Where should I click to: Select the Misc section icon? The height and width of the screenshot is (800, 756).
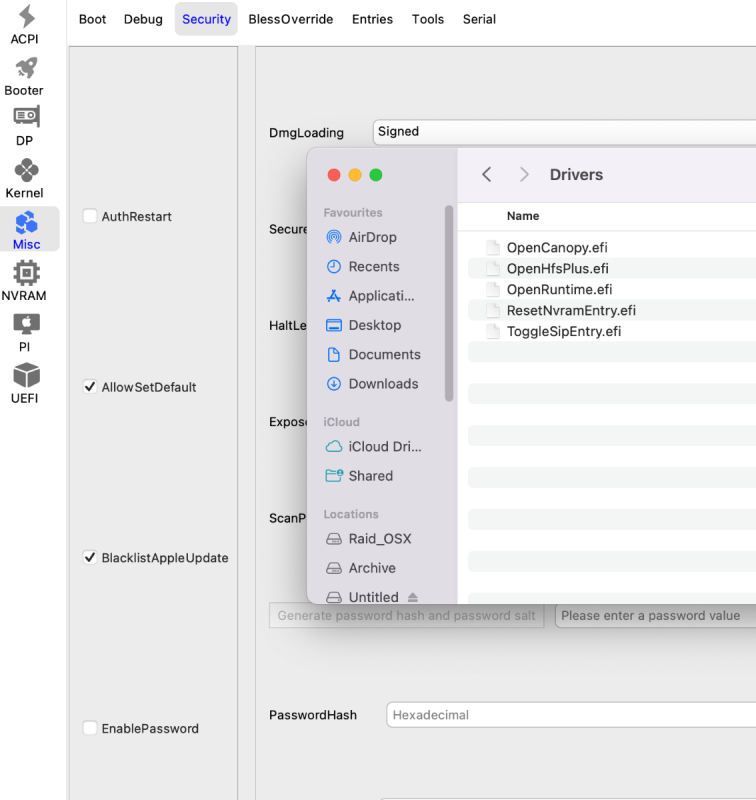[x=27, y=223]
